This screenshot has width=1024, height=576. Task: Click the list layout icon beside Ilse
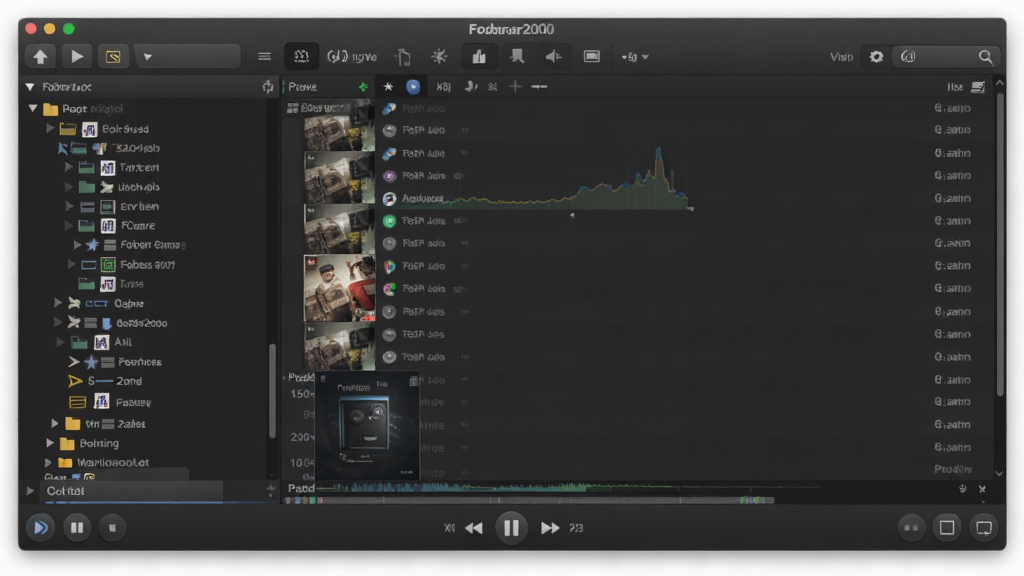tap(978, 87)
